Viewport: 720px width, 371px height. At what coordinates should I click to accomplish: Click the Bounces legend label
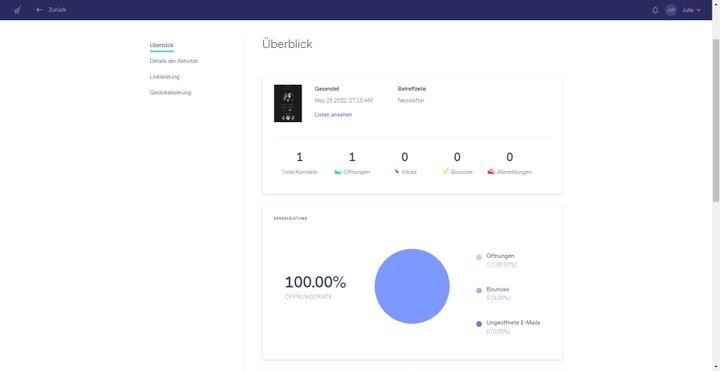coord(498,289)
